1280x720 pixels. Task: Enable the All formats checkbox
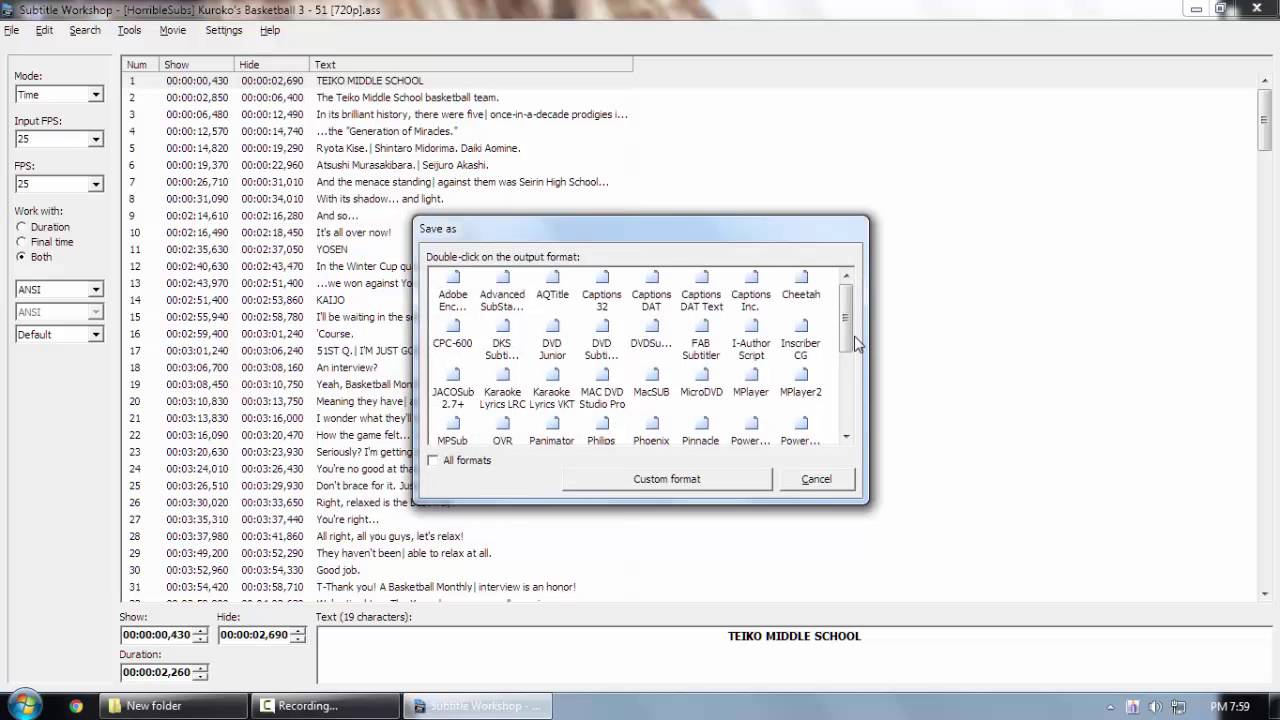[433, 460]
